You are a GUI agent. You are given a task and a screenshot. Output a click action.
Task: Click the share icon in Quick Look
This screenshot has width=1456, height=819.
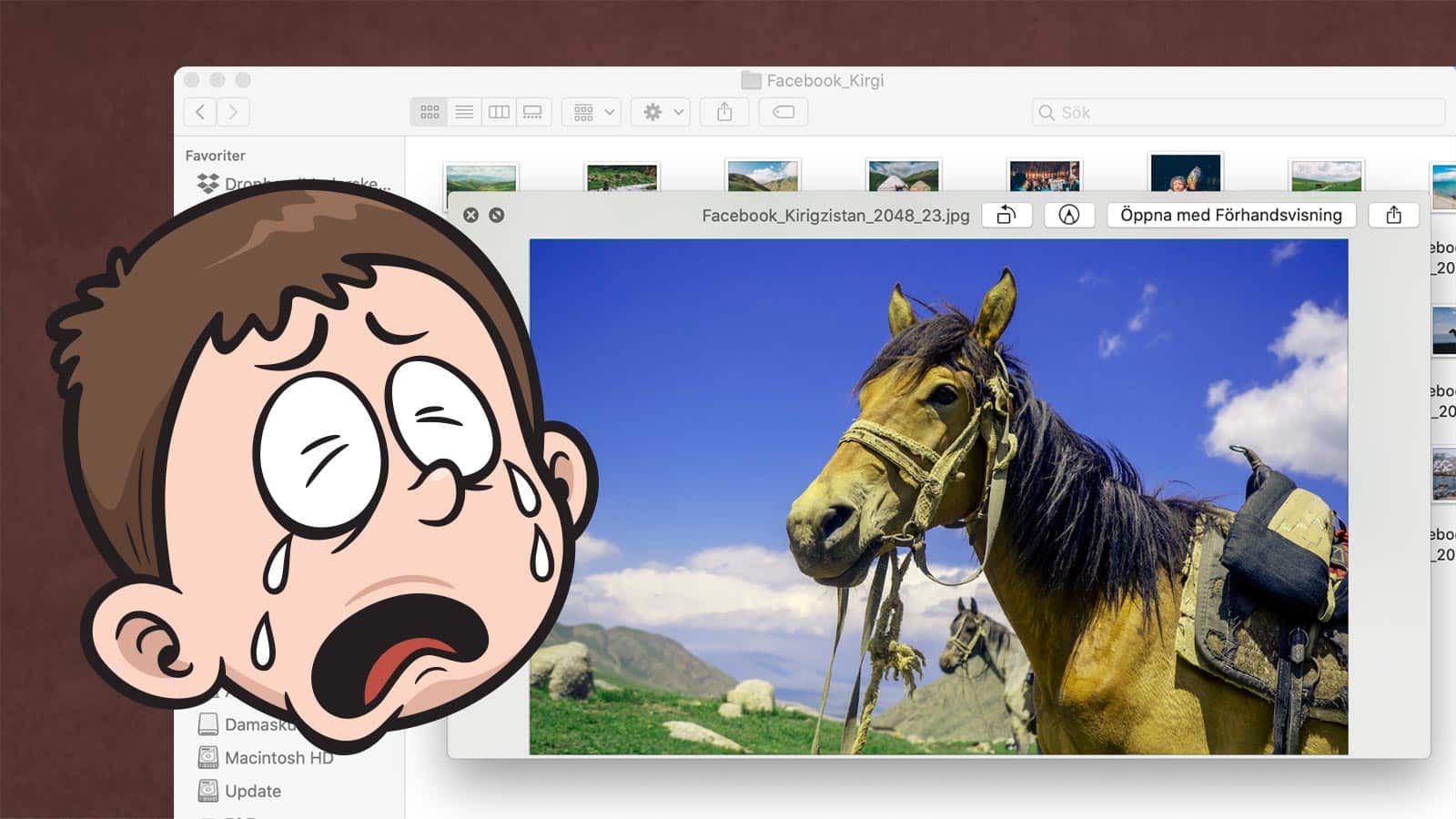pos(1393,215)
